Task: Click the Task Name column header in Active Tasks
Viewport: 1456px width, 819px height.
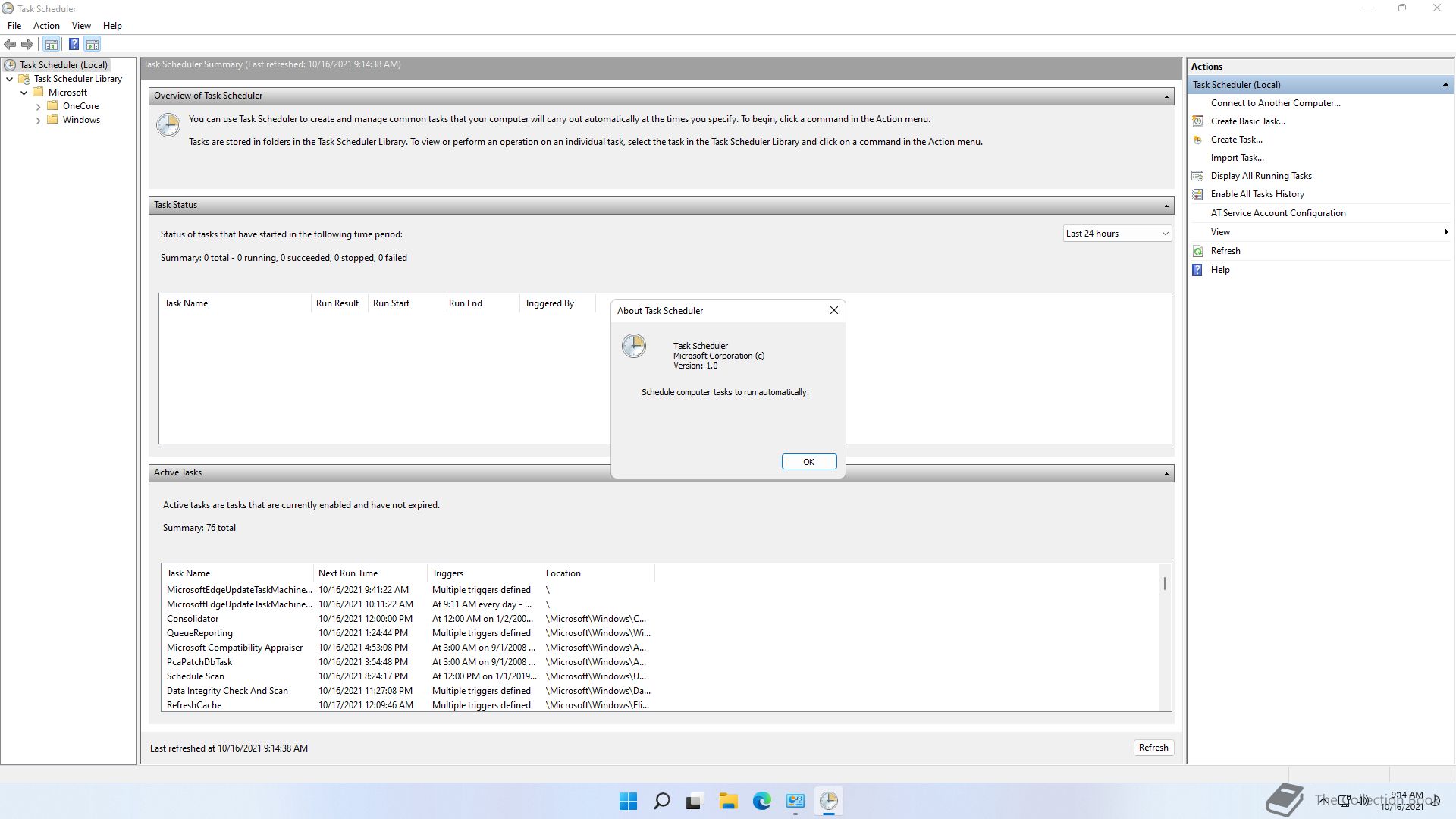Action: (237, 573)
